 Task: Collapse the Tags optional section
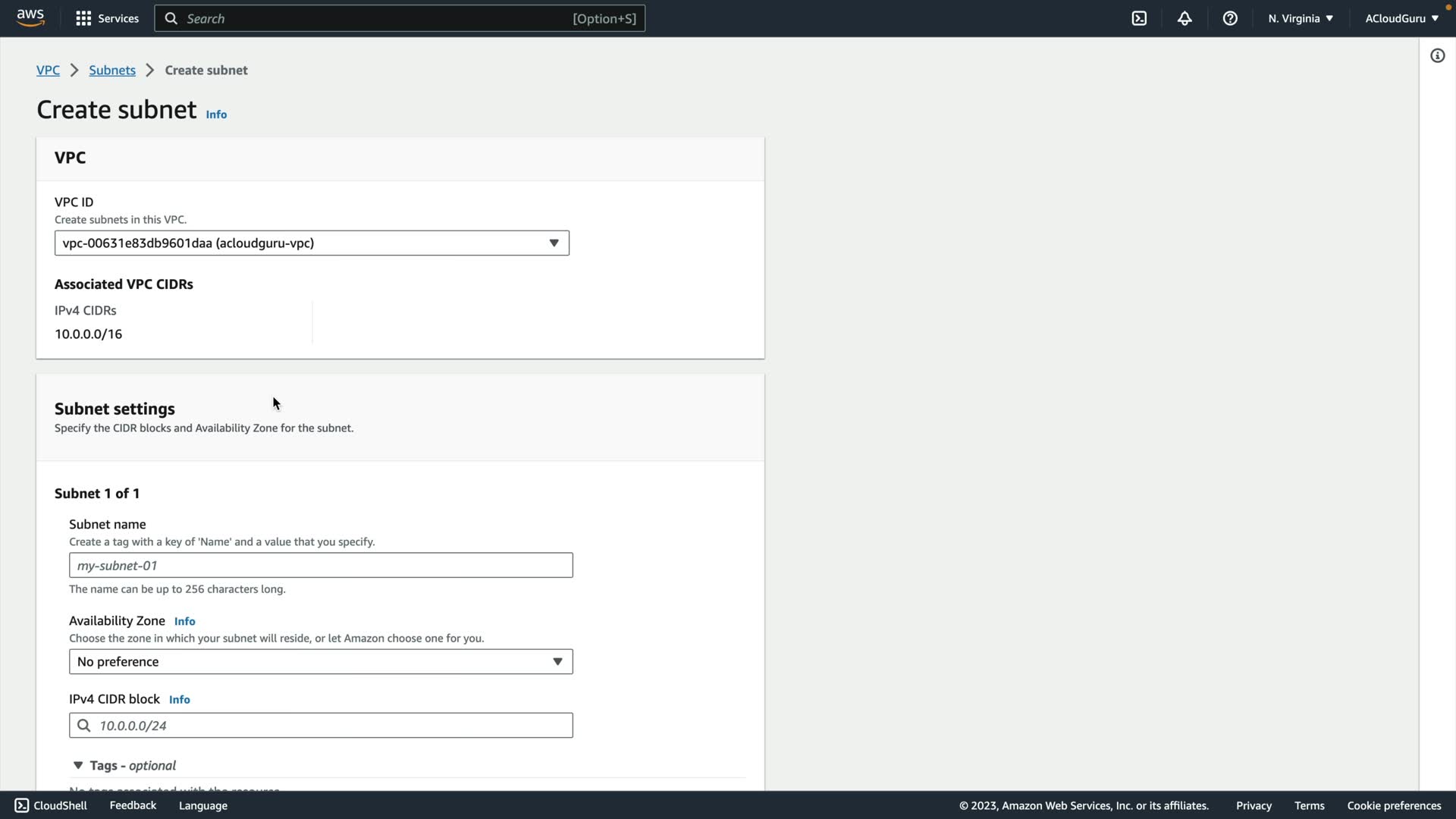pyautogui.click(x=78, y=765)
